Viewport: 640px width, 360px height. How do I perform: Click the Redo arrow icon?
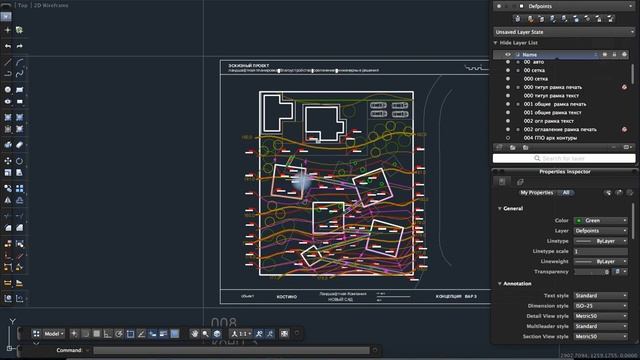point(20,46)
